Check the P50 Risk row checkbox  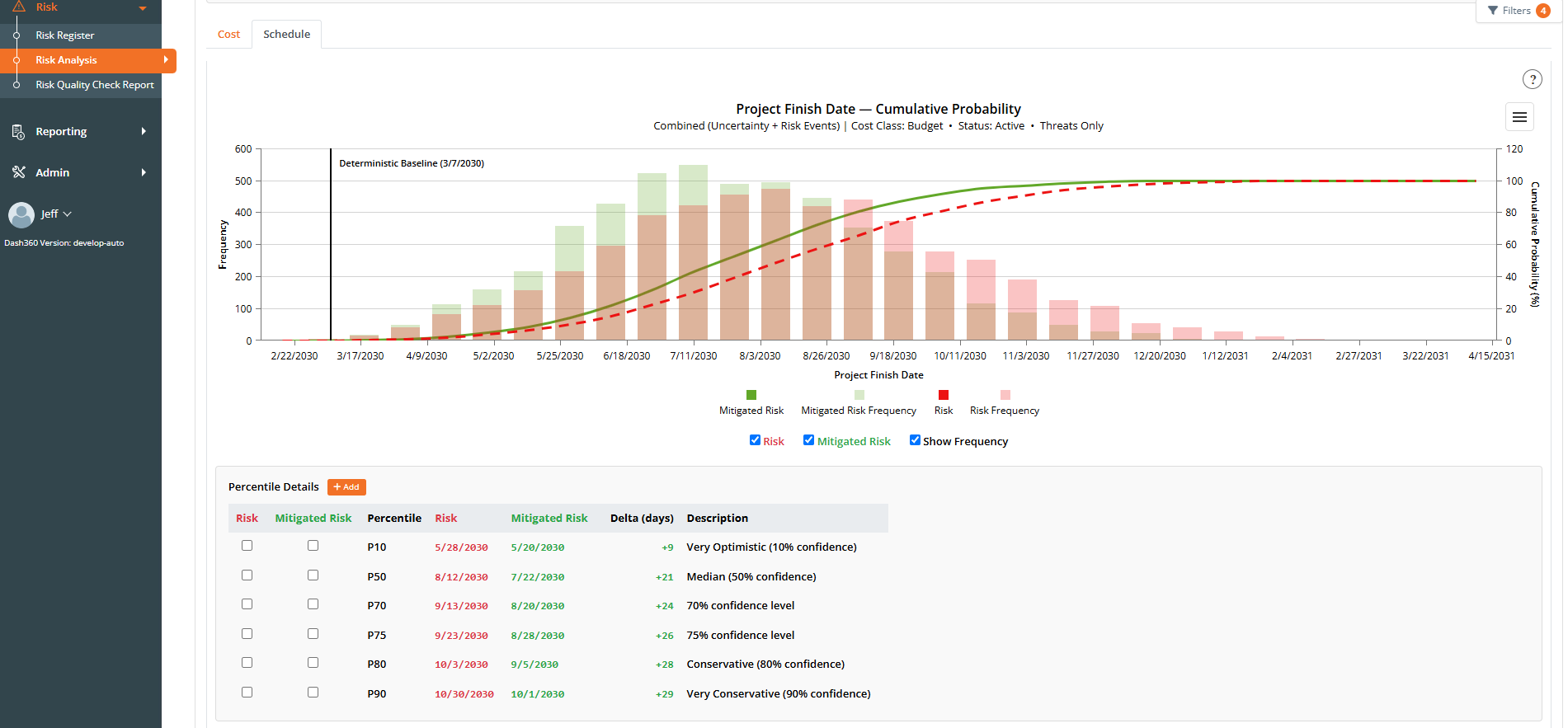[x=247, y=575]
